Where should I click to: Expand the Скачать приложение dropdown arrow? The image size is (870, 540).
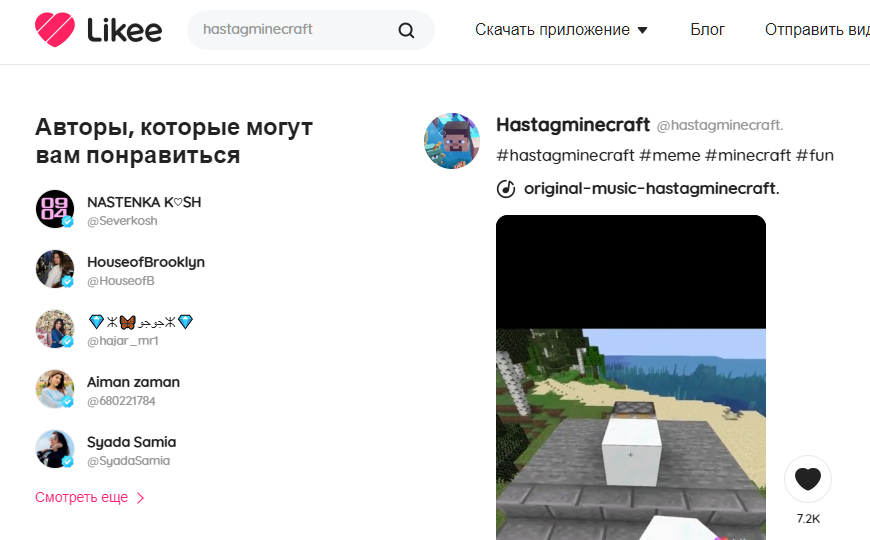pos(643,30)
